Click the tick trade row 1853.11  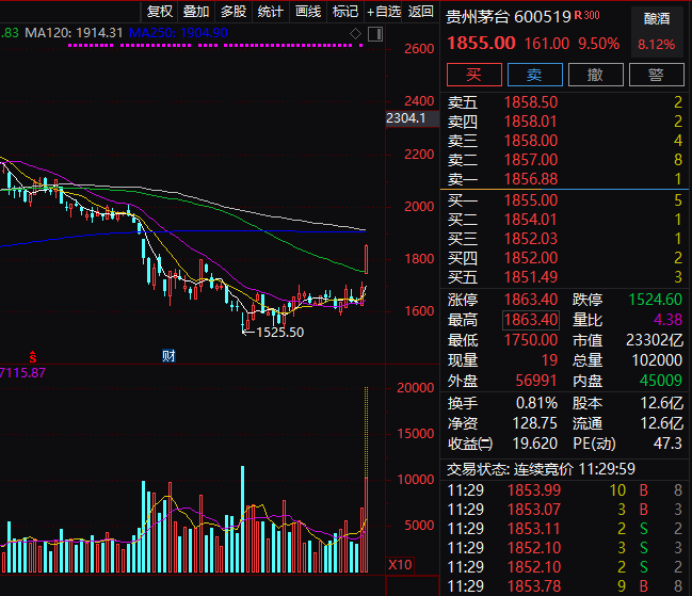pyautogui.click(x=565, y=529)
